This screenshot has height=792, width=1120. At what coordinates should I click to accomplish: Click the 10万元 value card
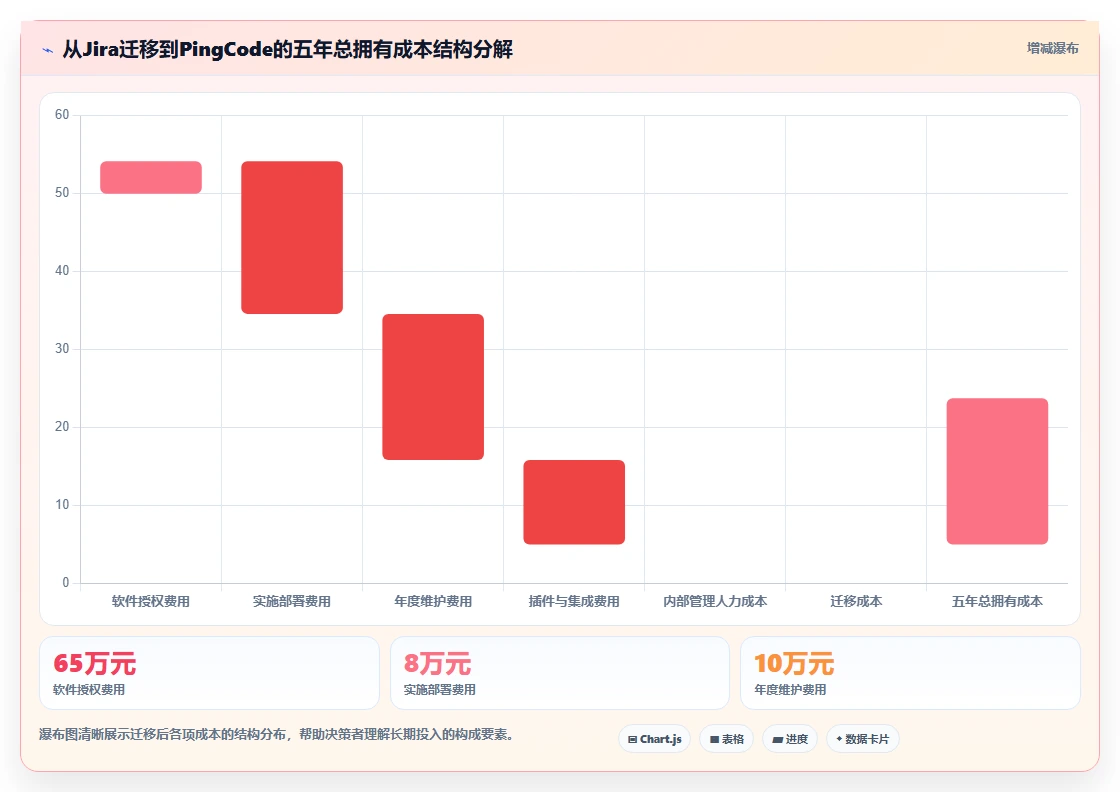coord(911,673)
